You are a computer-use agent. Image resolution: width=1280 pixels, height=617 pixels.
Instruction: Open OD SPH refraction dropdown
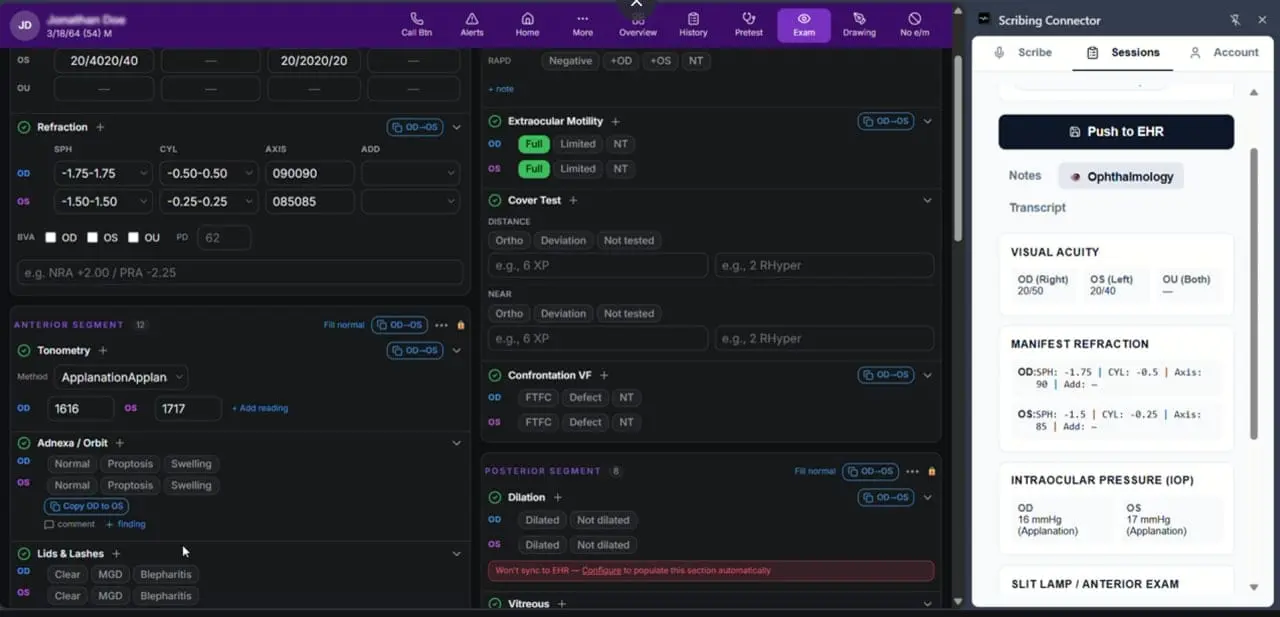tap(103, 173)
